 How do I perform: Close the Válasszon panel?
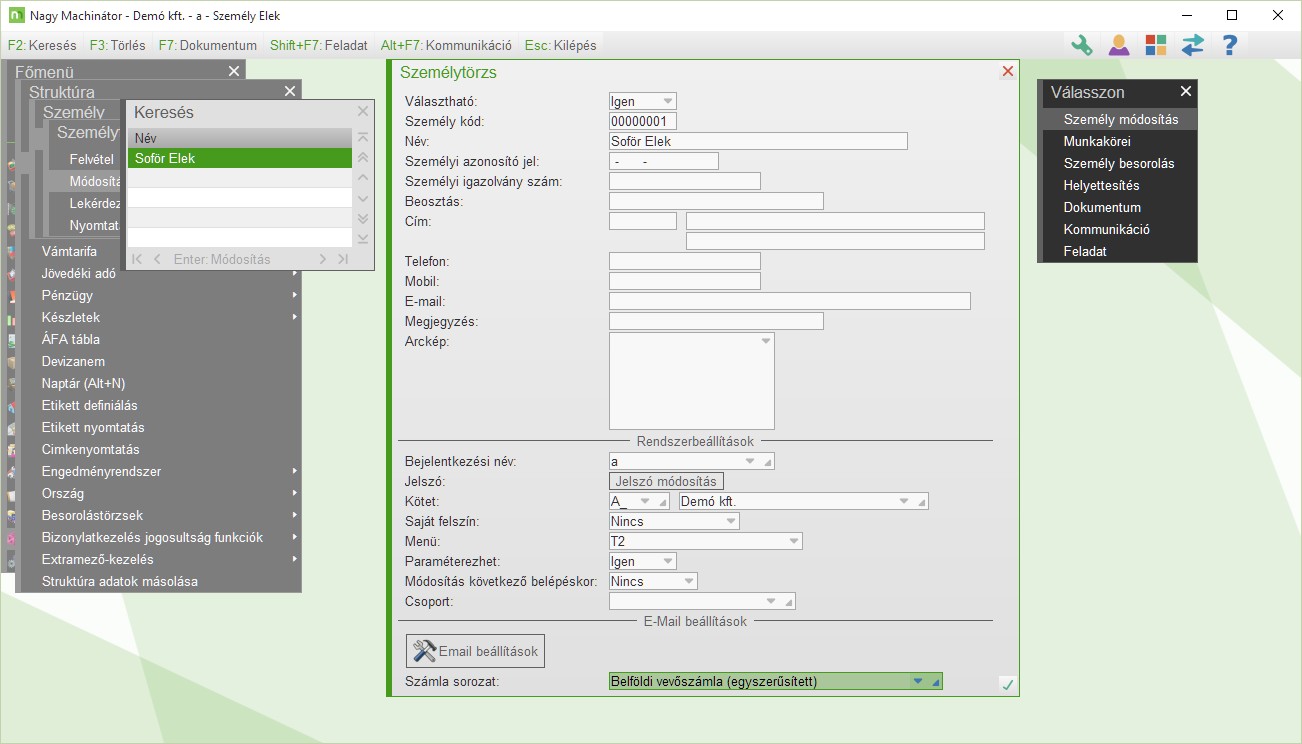(x=1186, y=92)
